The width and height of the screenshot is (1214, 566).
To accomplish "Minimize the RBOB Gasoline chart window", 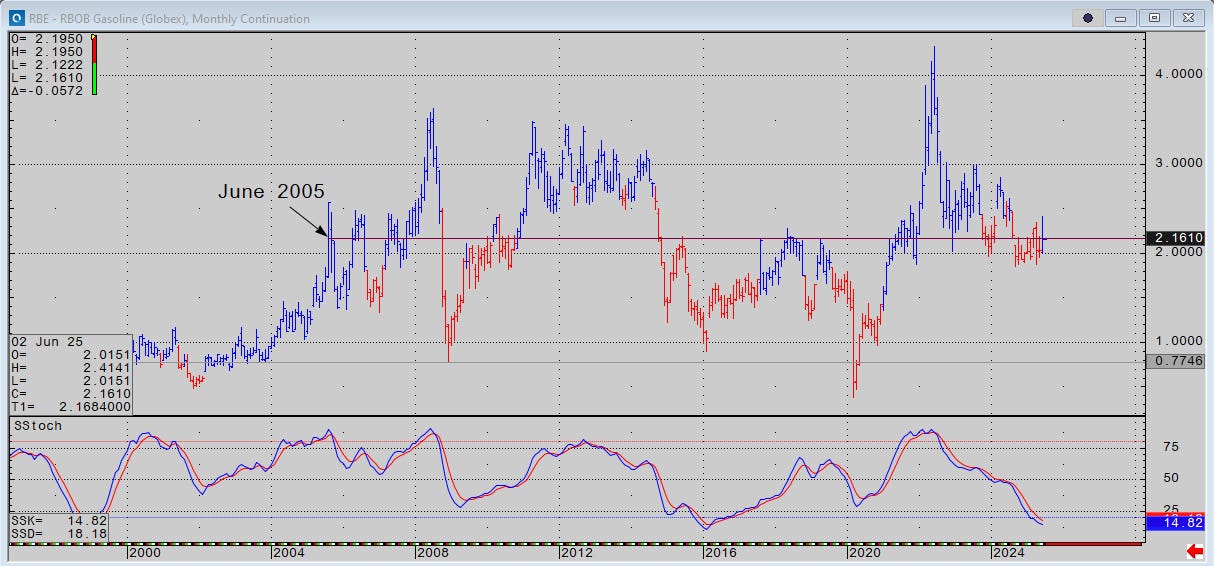I will pyautogui.click(x=1121, y=18).
